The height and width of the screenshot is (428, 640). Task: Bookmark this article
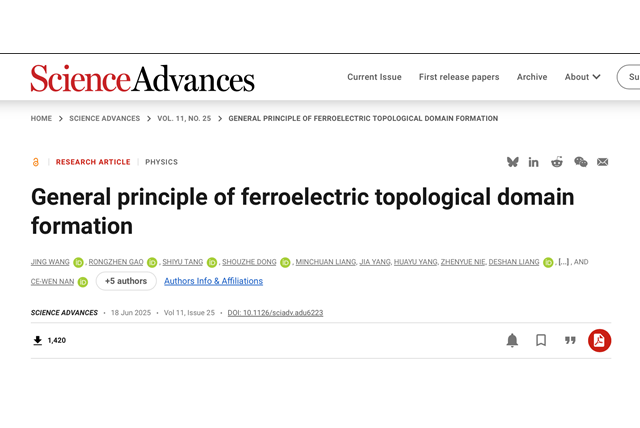541,340
